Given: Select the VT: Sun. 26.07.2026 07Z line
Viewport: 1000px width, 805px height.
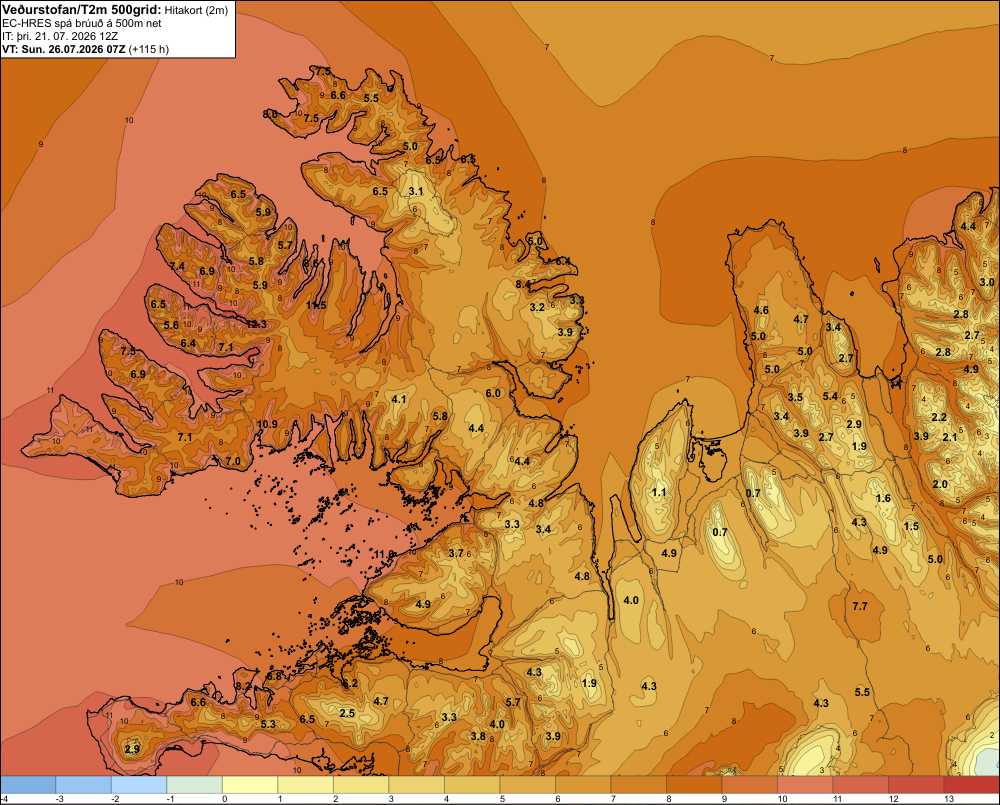Looking at the screenshot, I should [64, 49].
